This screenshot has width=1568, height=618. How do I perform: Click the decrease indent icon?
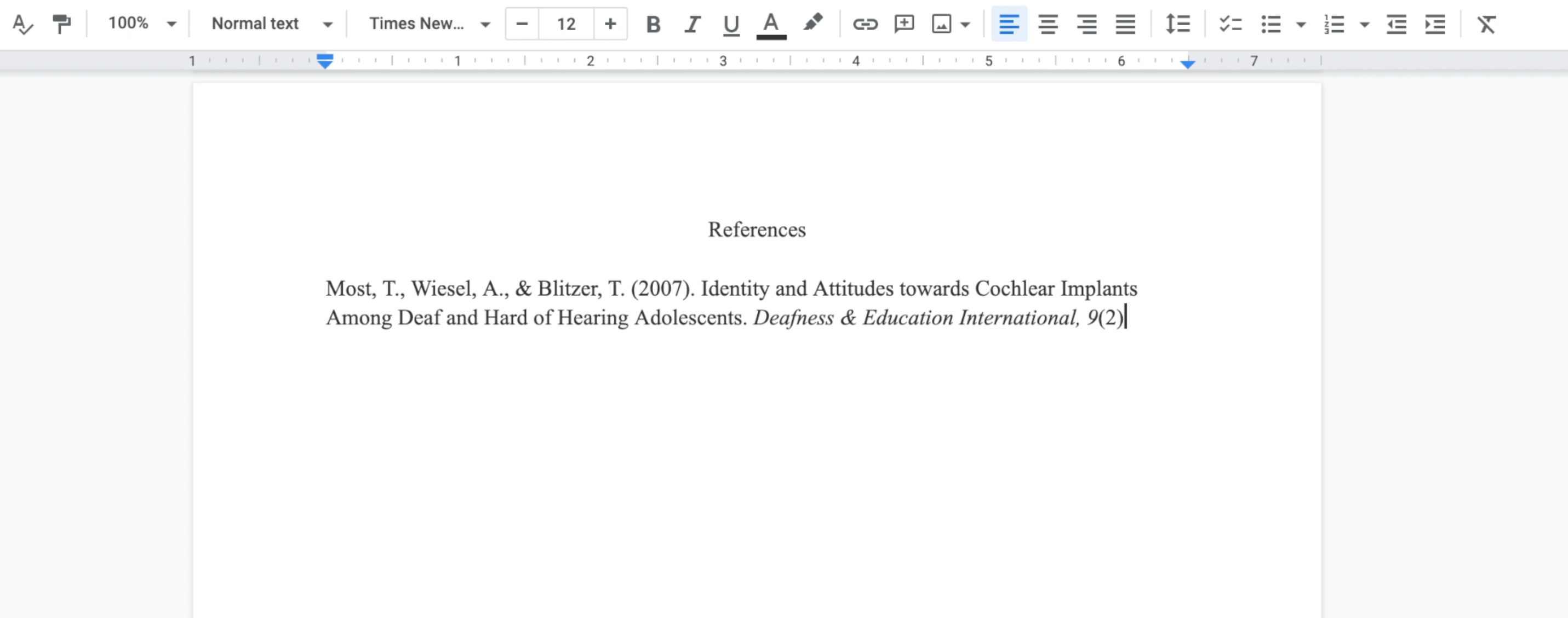click(1397, 24)
